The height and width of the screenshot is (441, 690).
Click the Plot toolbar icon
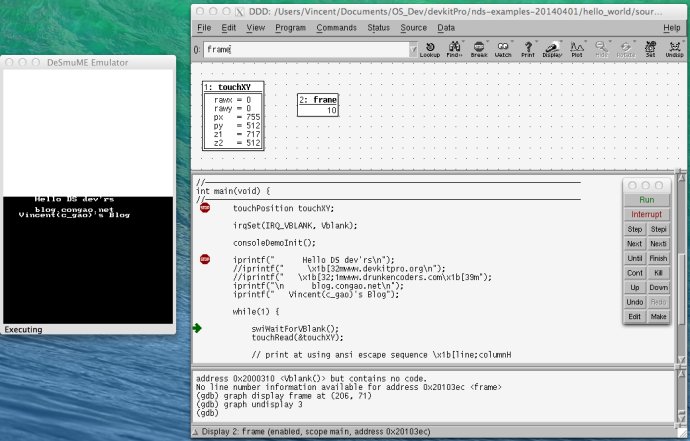coord(576,49)
